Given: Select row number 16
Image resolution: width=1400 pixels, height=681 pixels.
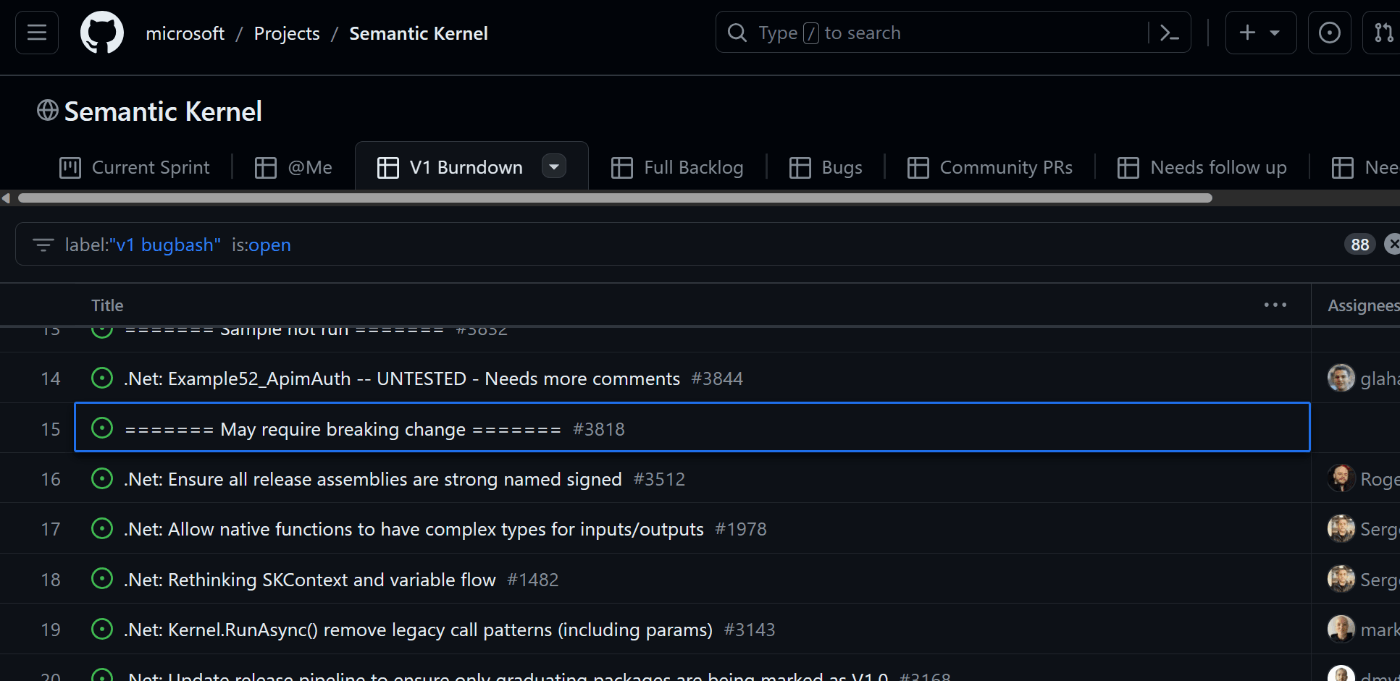Looking at the screenshot, I should click(x=50, y=479).
